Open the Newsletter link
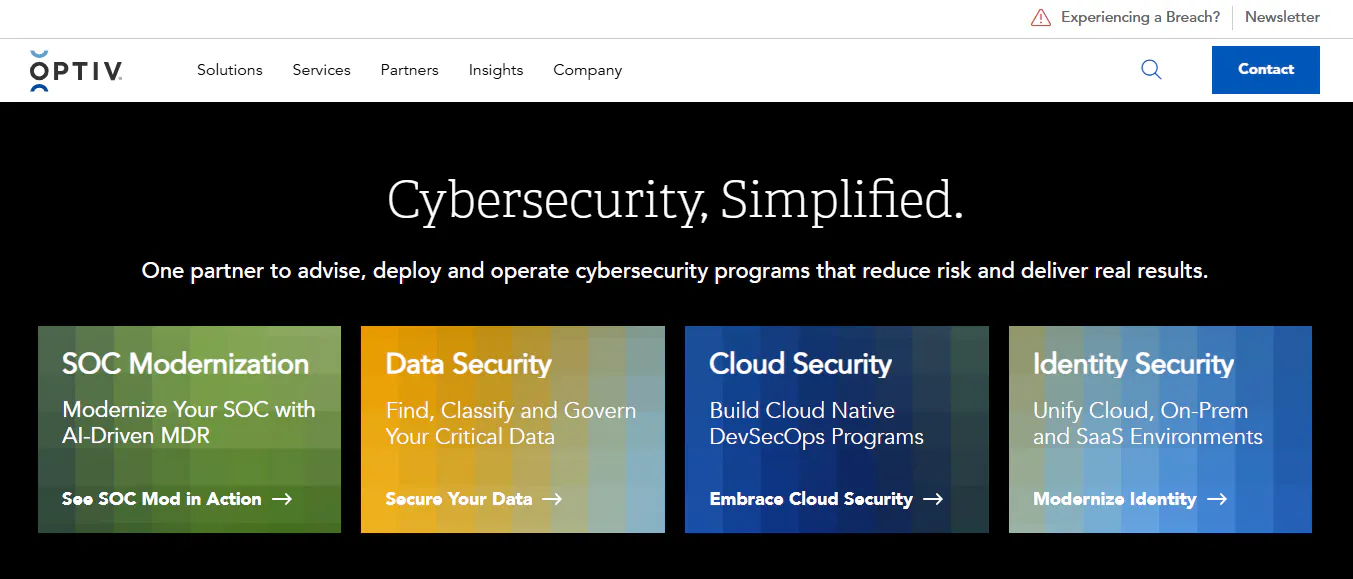 click(x=1282, y=17)
